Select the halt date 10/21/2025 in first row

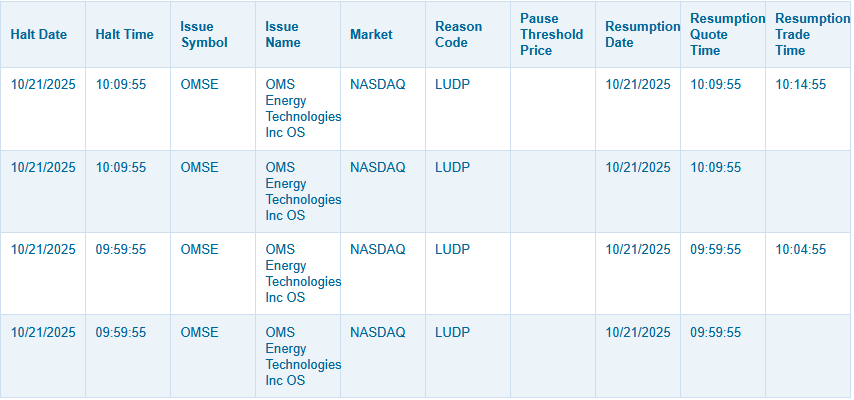click(x=43, y=85)
